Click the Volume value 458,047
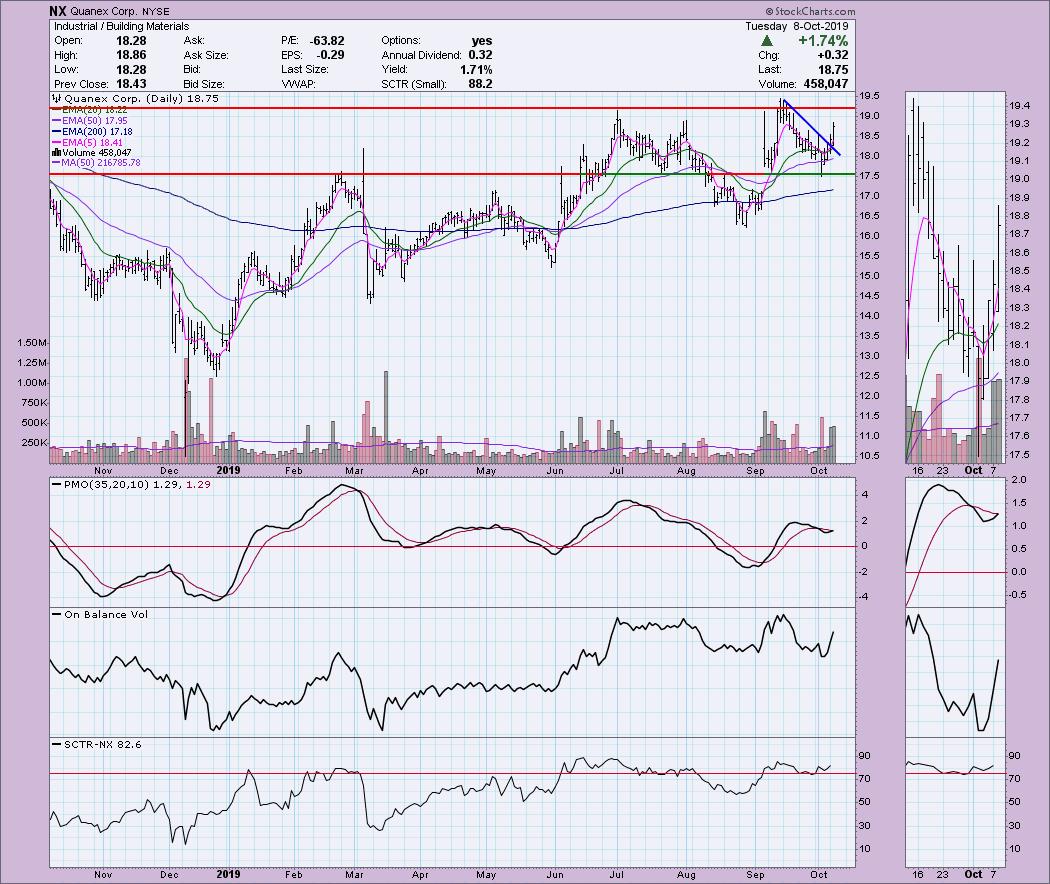Viewport: 1050px width, 884px height. pyautogui.click(x=825, y=84)
